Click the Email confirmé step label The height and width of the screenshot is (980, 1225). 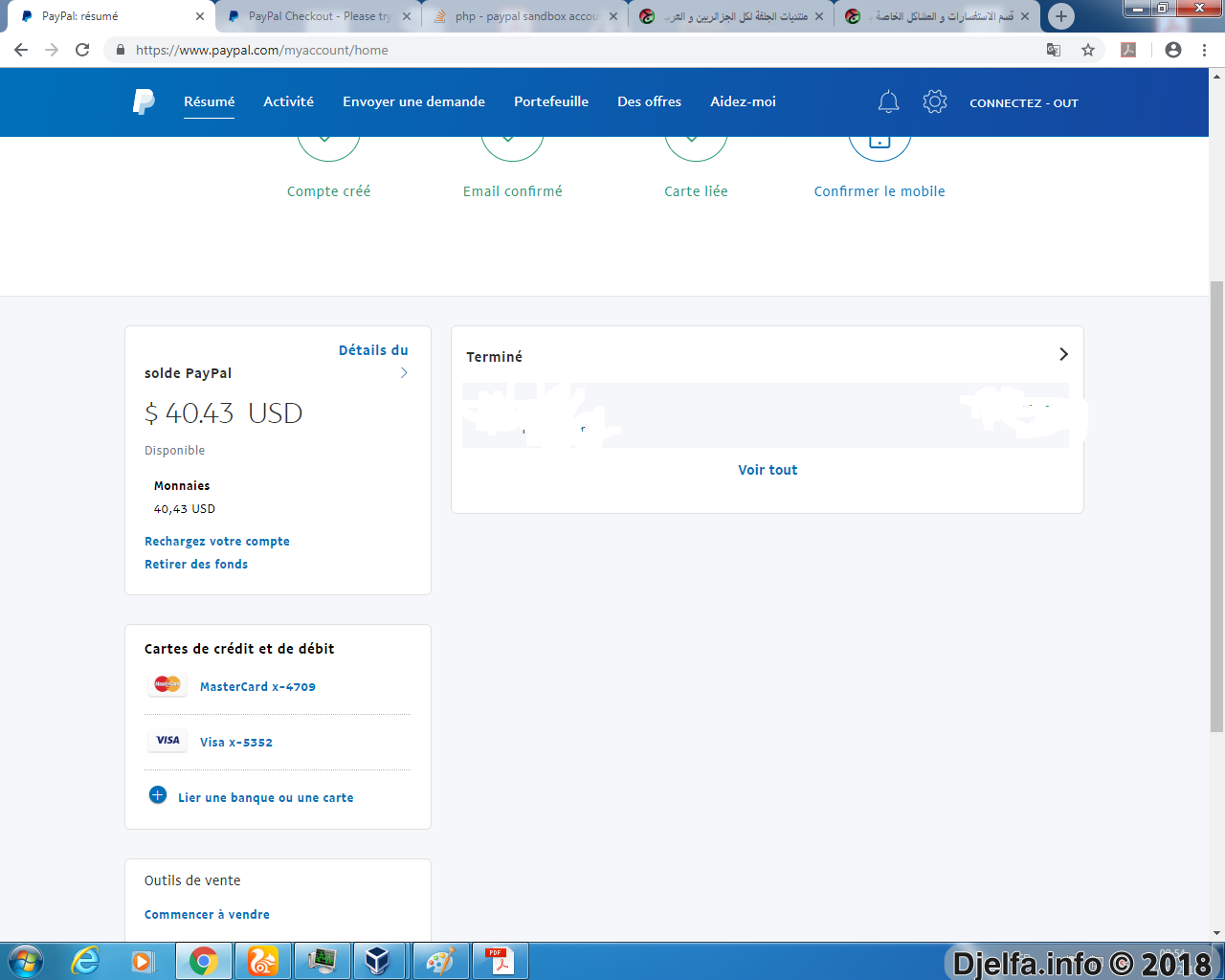[513, 191]
